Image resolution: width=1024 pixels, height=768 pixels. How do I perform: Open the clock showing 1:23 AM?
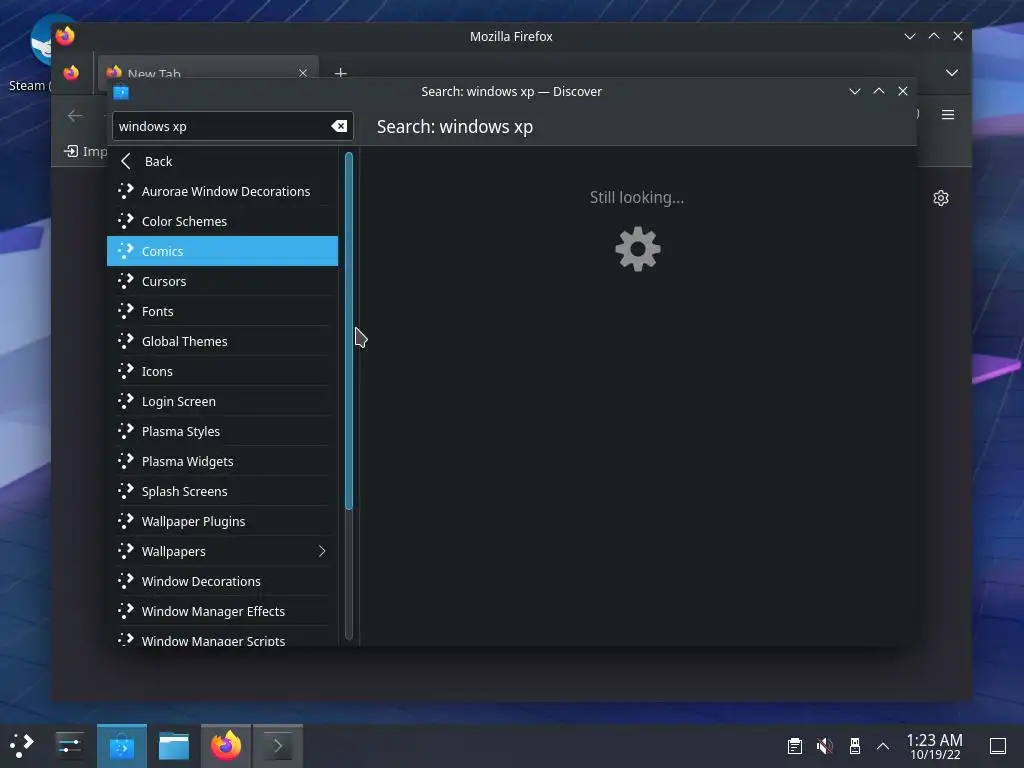pos(935,746)
